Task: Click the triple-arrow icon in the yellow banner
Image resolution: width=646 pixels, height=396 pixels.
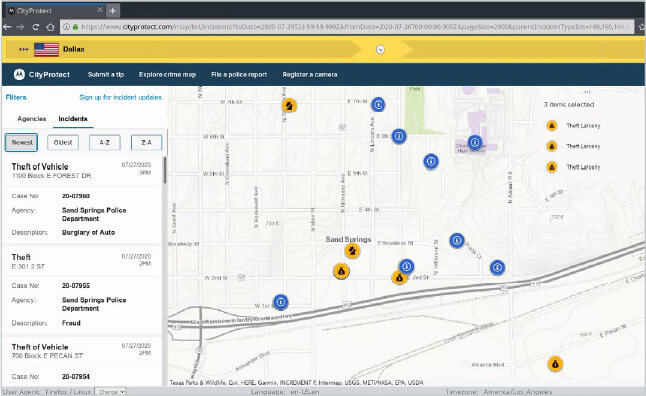Action: pos(23,49)
